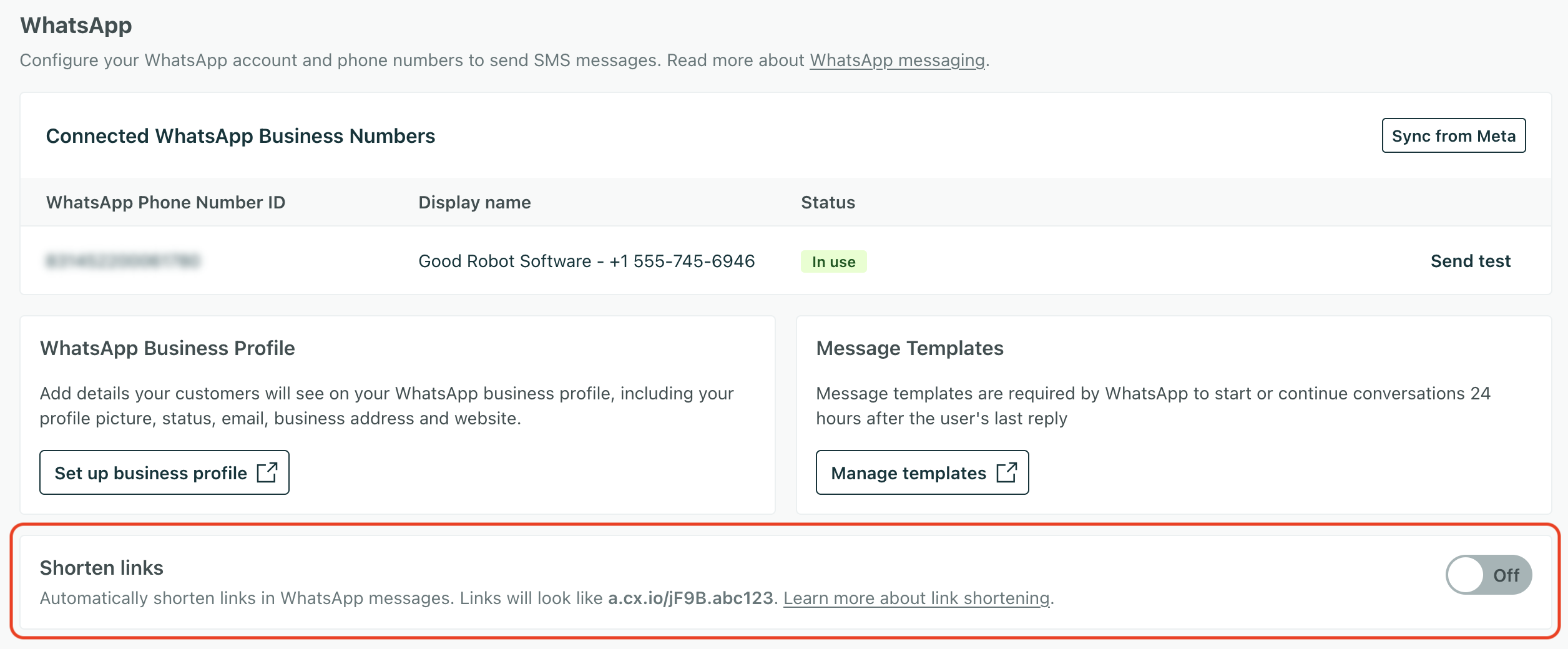Click the Display name column header
The image size is (1568, 649).
pos(474,202)
